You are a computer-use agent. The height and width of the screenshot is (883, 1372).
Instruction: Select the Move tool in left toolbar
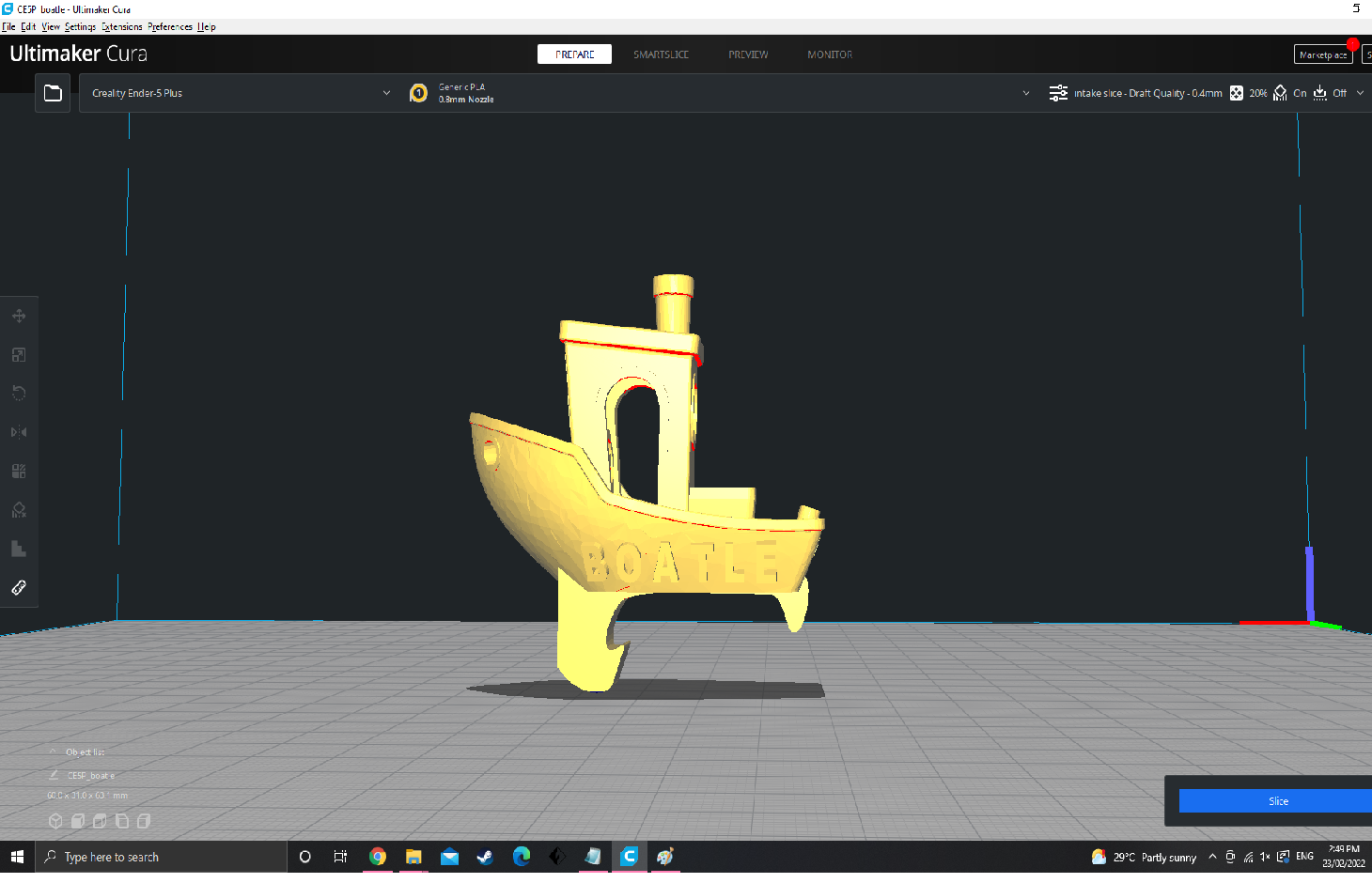point(19,316)
